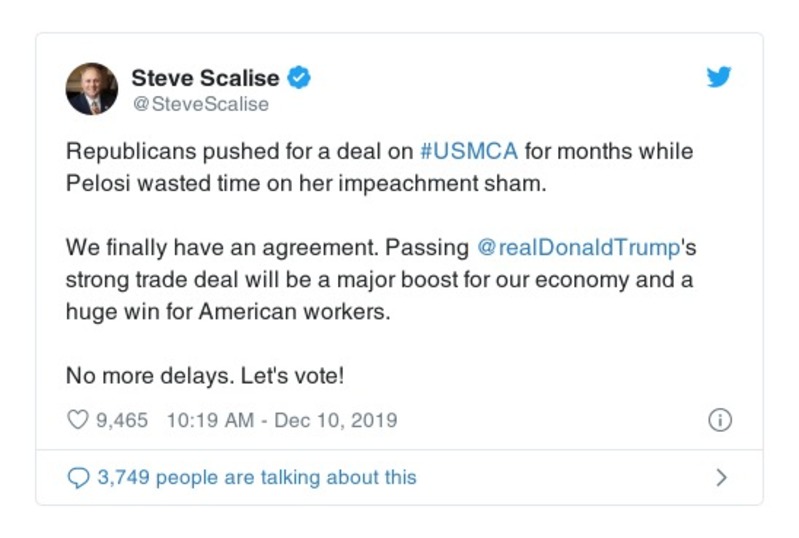The height and width of the screenshot is (538, 799).
Task: Click the Twitter bird logo
Action: [719, 78]
